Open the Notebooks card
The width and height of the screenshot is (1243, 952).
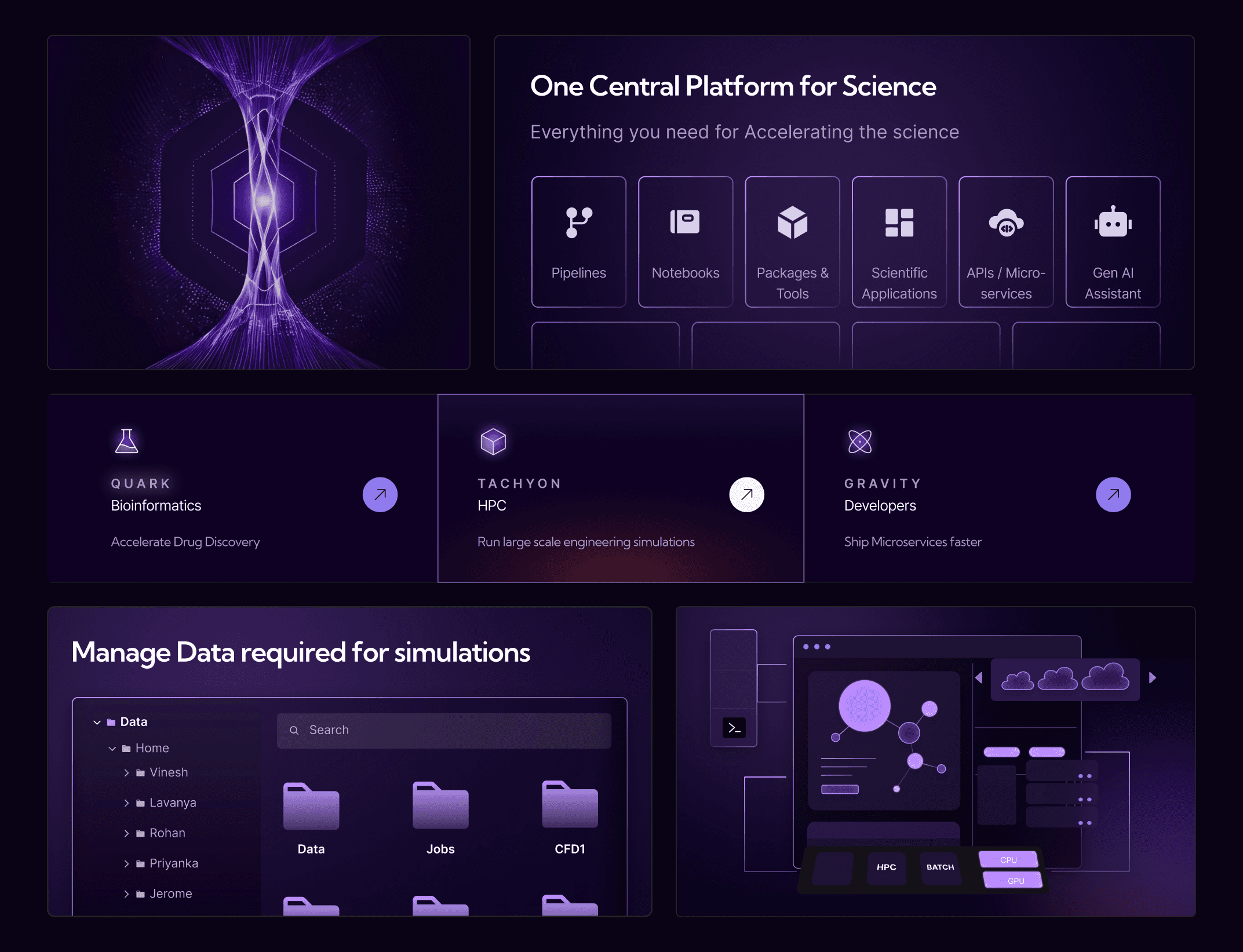click(686, 242)
